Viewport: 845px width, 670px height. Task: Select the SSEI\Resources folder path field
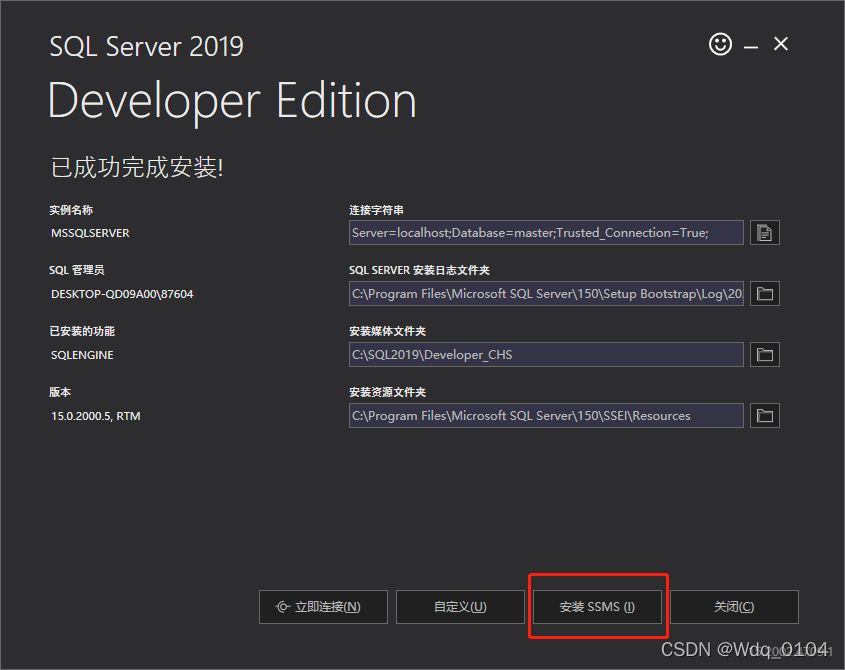546,416
